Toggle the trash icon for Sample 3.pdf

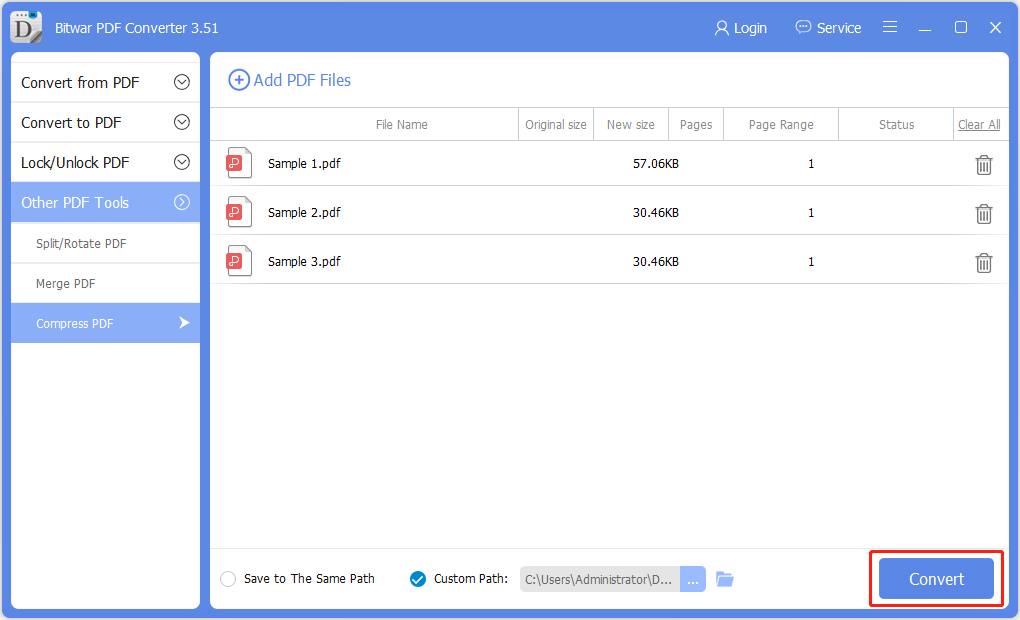[x=984, y=262]
